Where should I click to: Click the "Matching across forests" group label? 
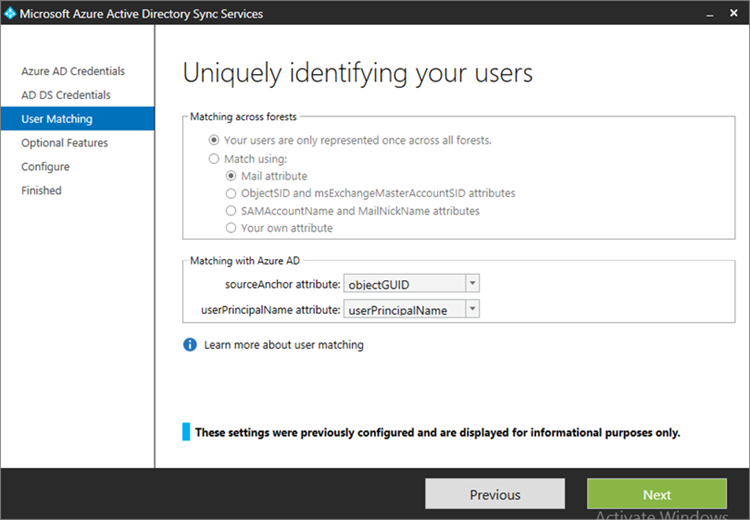[x=243, y=117]
